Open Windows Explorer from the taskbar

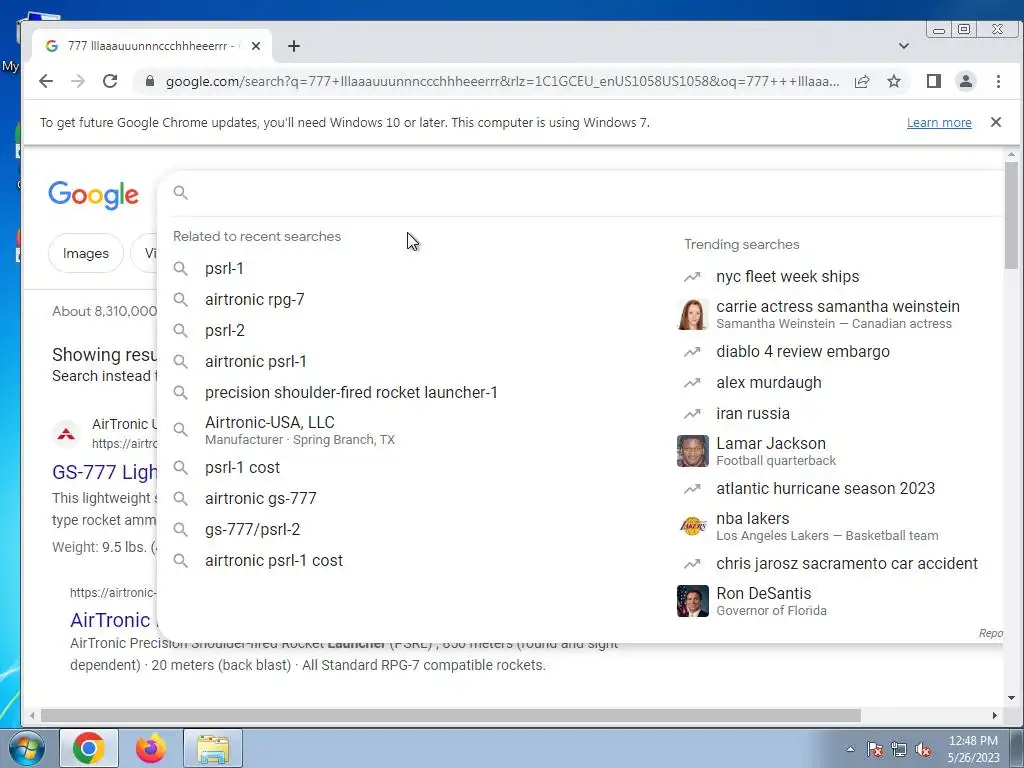click(213, 748)
